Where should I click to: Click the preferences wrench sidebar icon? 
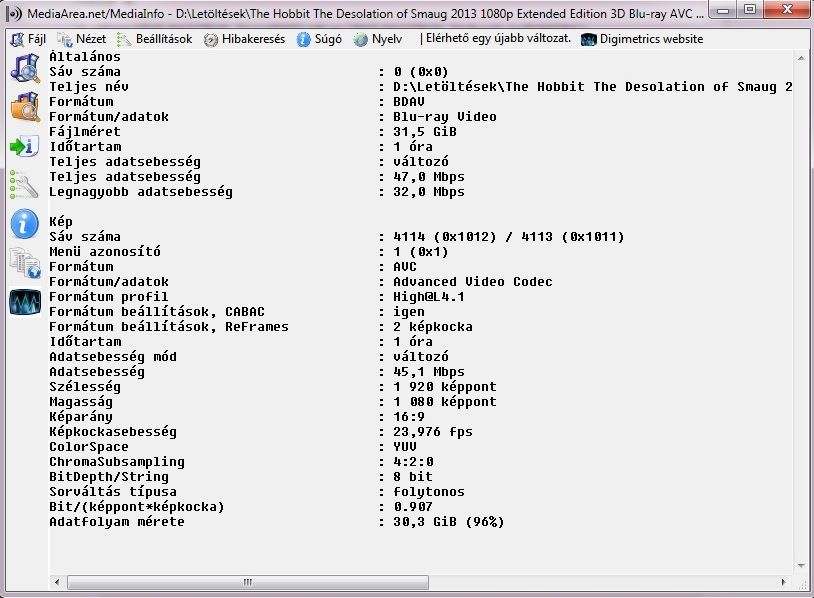tap(25, 185)
